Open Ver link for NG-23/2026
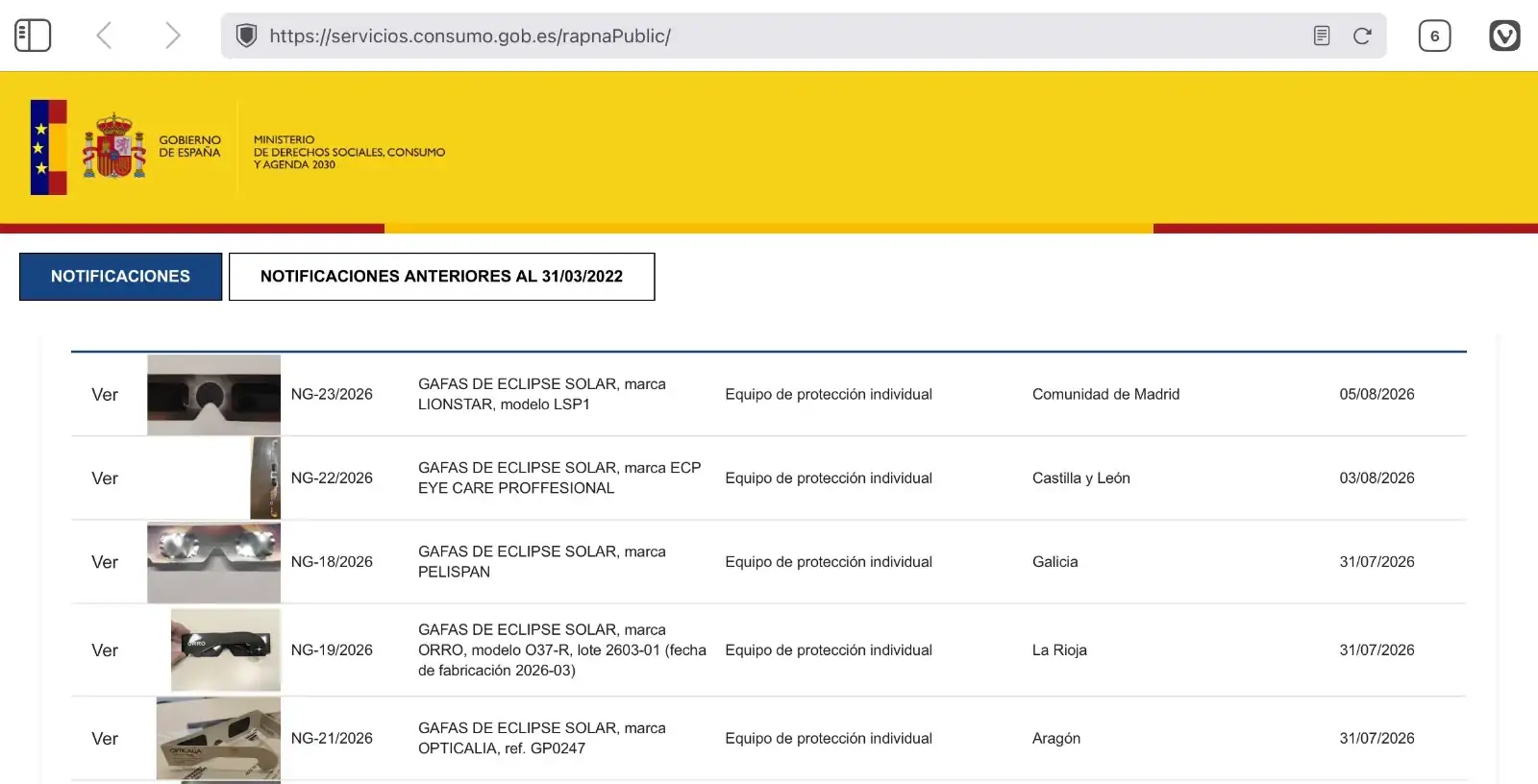This screenshot has width=1538, height=784. (x=105, y=395)
